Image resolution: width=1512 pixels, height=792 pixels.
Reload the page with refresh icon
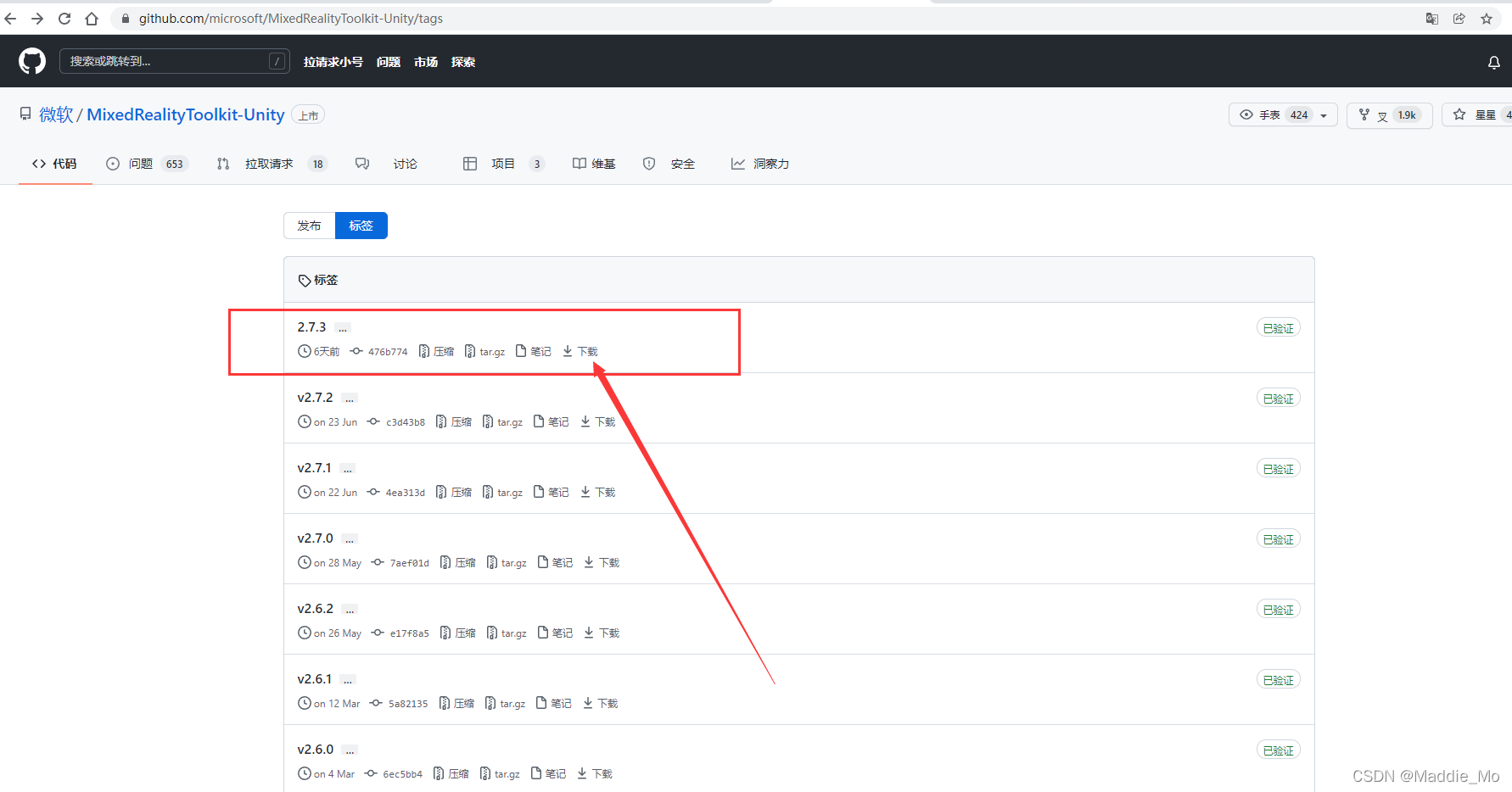point(64,19)
